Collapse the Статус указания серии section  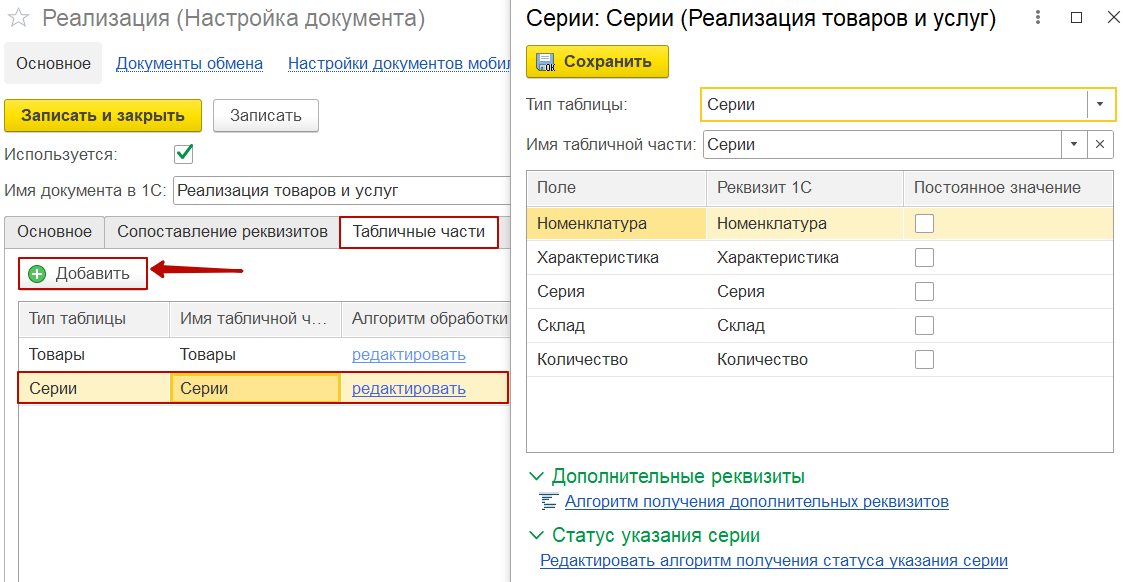pyautogui.click(x=538, y=536)
